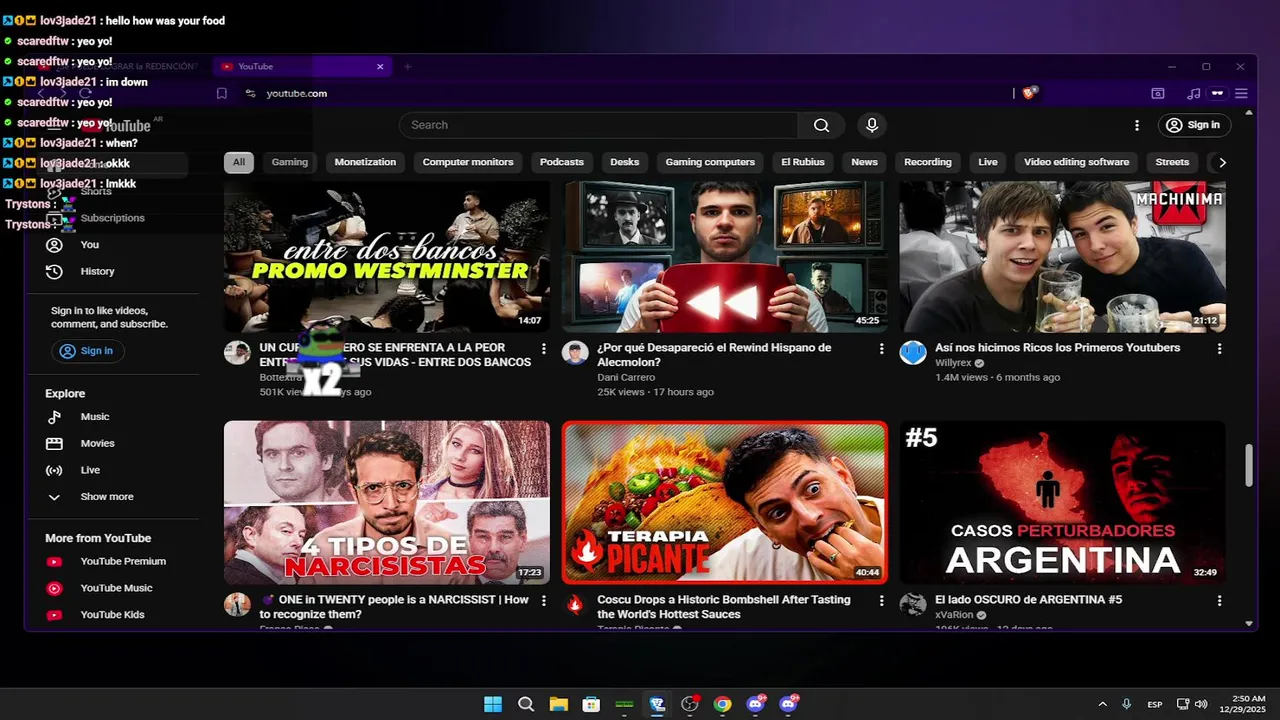The image size is (1280, 720).
Task: Click the bookmark icon in address bar
Action: pos(222,93)
